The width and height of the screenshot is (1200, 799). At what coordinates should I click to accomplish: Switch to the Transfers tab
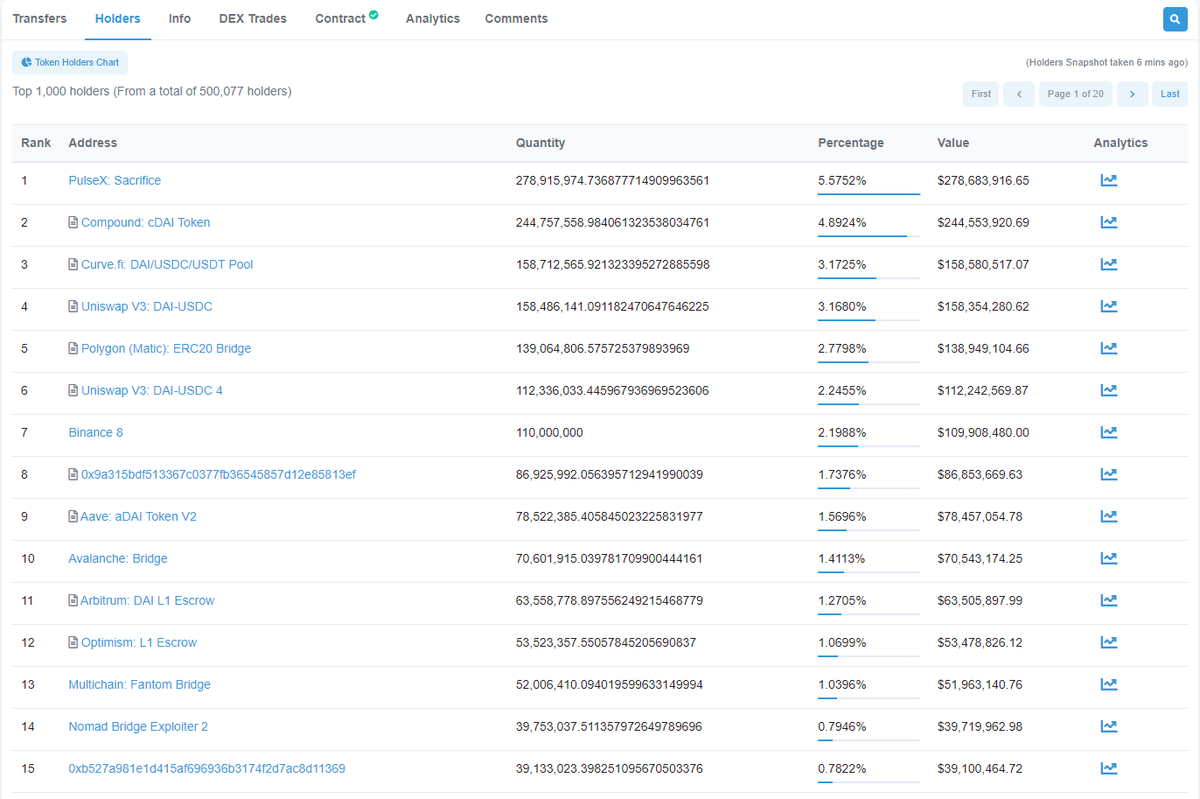click(x=40, y=19)
